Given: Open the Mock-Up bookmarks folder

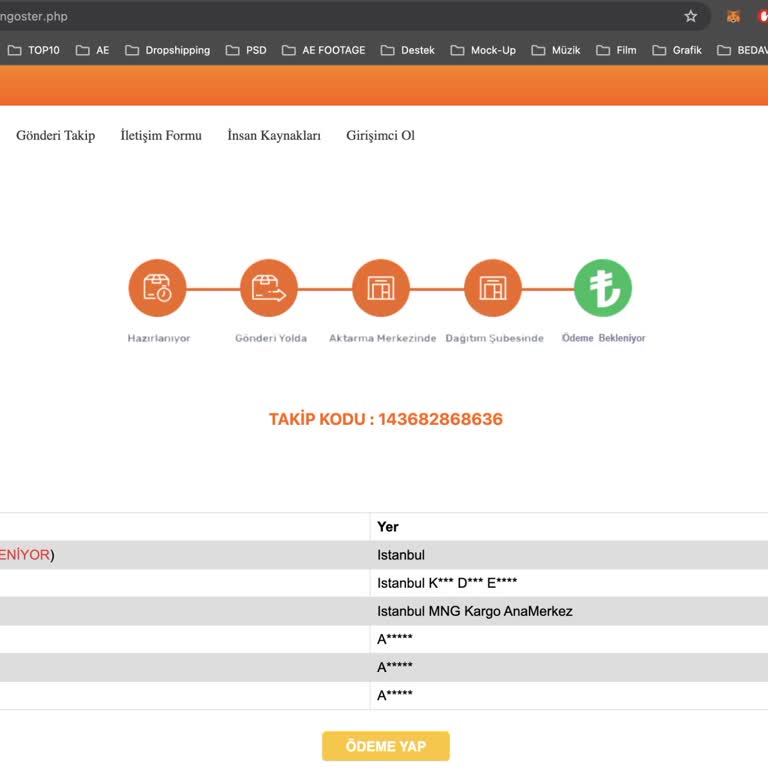Looking at the screenshot, I should (483, 50).
